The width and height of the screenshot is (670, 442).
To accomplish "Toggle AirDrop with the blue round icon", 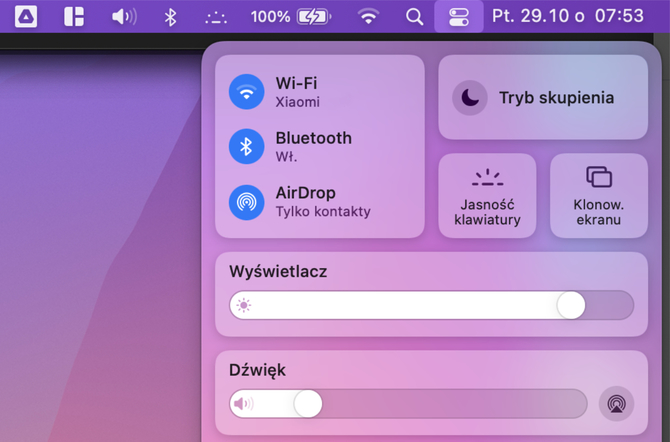I will click(247, 202).
